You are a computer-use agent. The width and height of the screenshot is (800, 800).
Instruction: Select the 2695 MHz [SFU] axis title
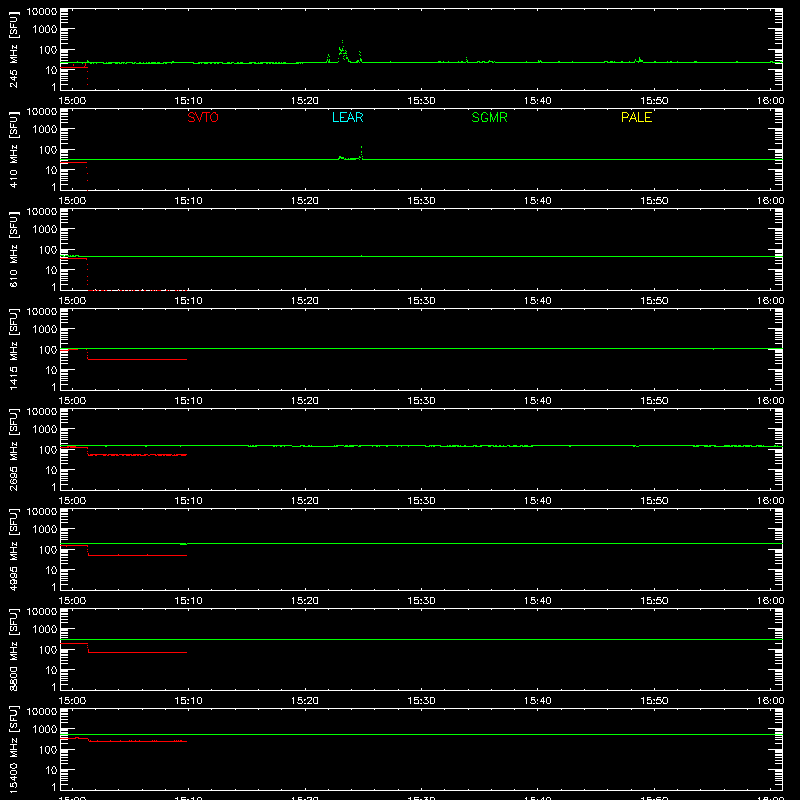[x=13, y=449]
